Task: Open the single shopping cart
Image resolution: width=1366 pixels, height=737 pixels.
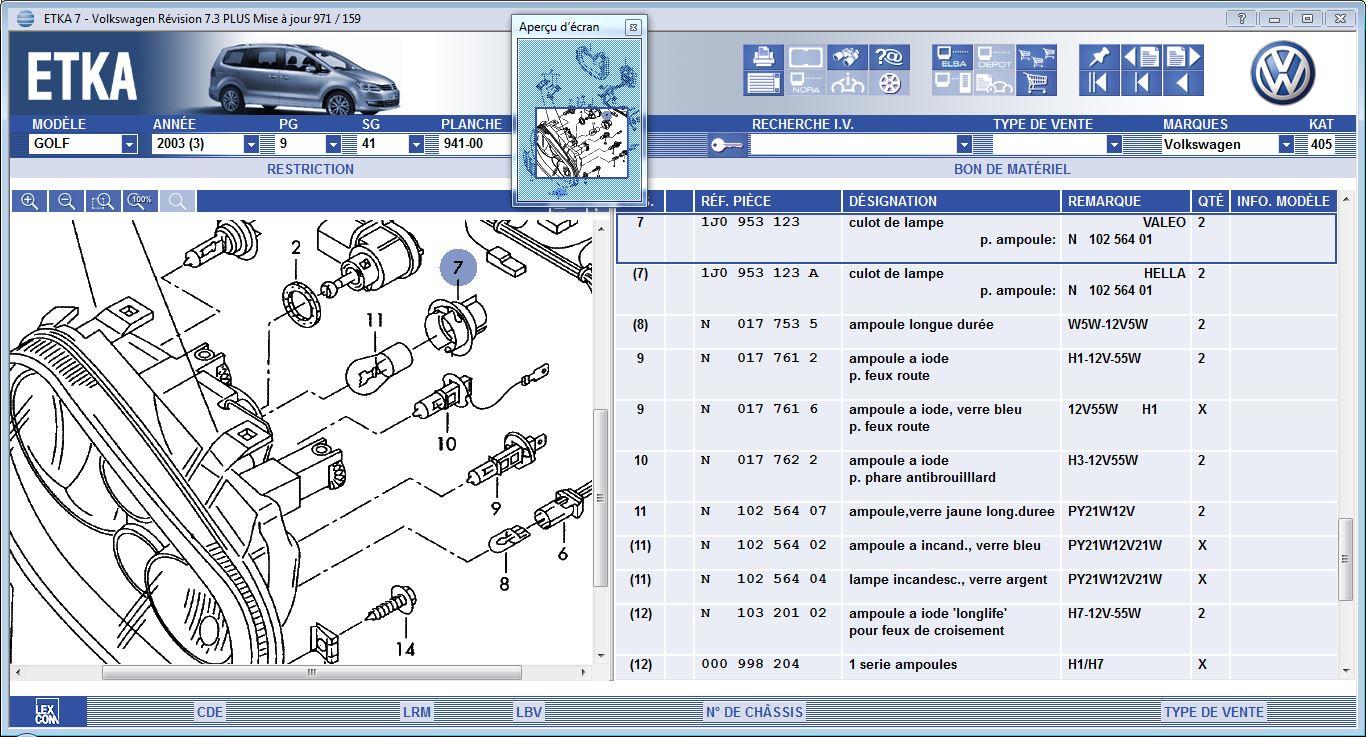Action: pyautogui.click(x=1037, y=83)
